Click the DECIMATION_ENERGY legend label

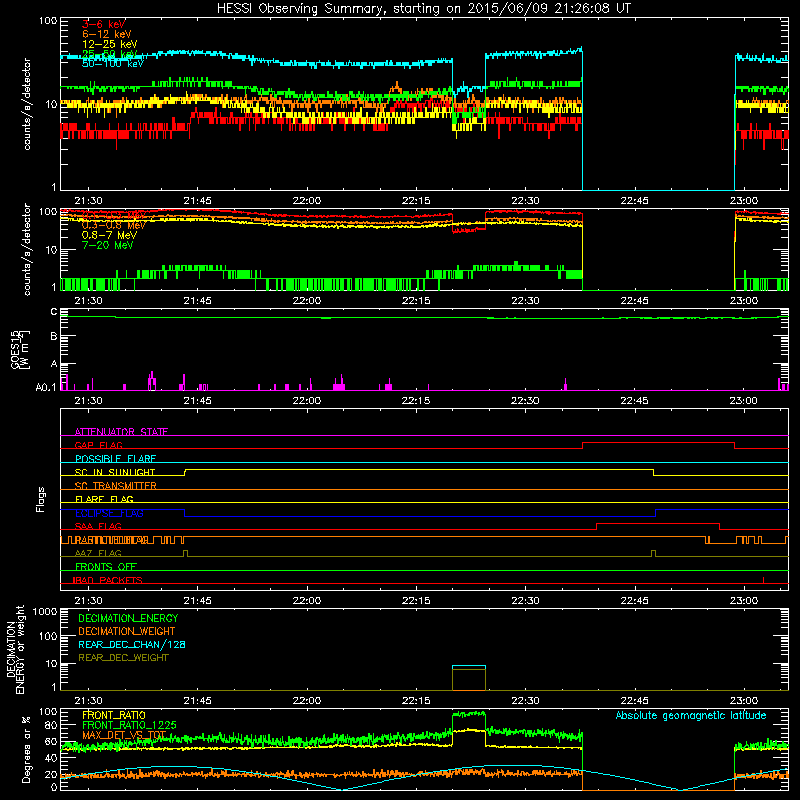128,618
